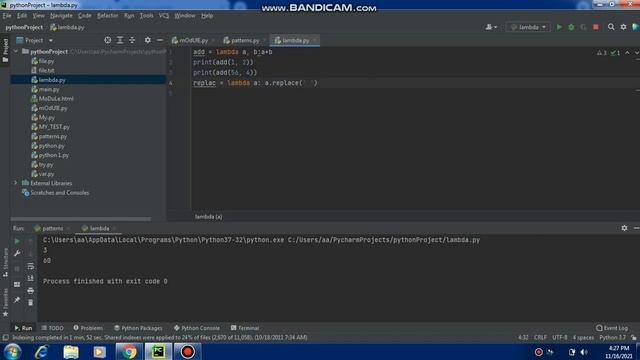Go to next highlighted error arrow
This screenshot has width=640, height=360.
636,53
